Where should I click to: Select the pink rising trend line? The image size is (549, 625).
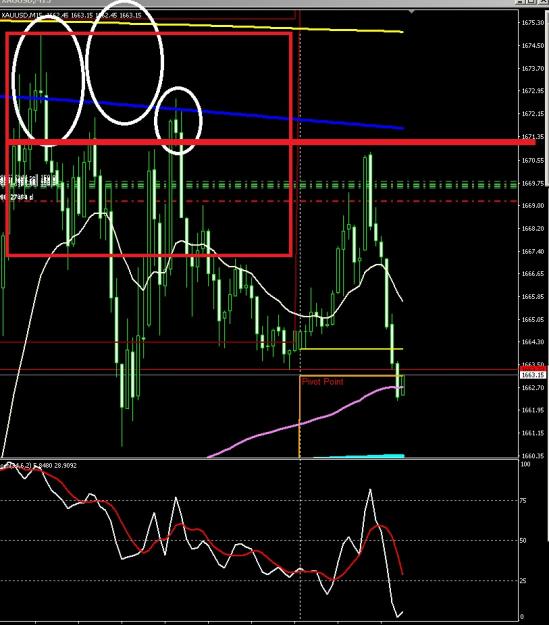coord(303,423)
